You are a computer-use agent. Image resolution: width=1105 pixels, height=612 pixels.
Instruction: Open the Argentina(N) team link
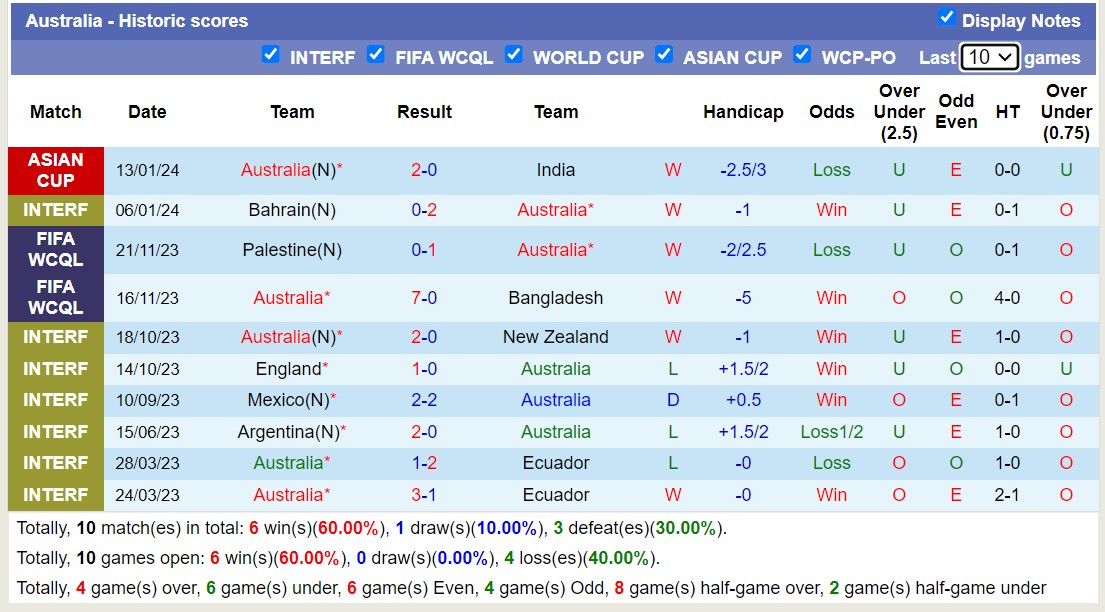point(289,432)
